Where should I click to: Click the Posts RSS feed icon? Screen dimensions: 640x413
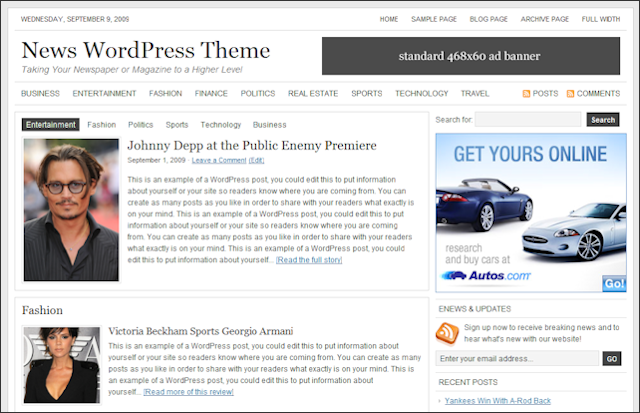pyautogui.click(x=526, y=94)
